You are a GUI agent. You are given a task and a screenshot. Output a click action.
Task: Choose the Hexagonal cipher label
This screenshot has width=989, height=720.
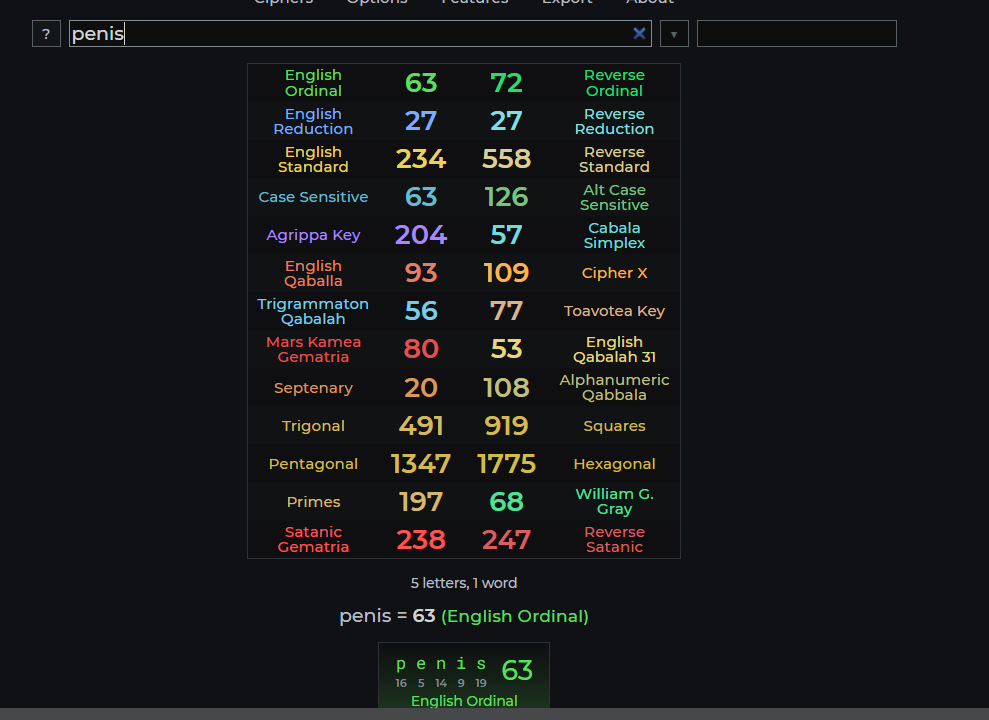coord(614,463)
